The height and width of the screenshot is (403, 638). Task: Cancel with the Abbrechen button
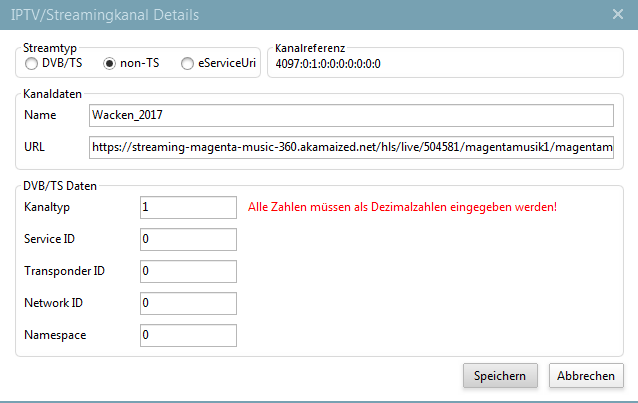(x=586, y=375)
